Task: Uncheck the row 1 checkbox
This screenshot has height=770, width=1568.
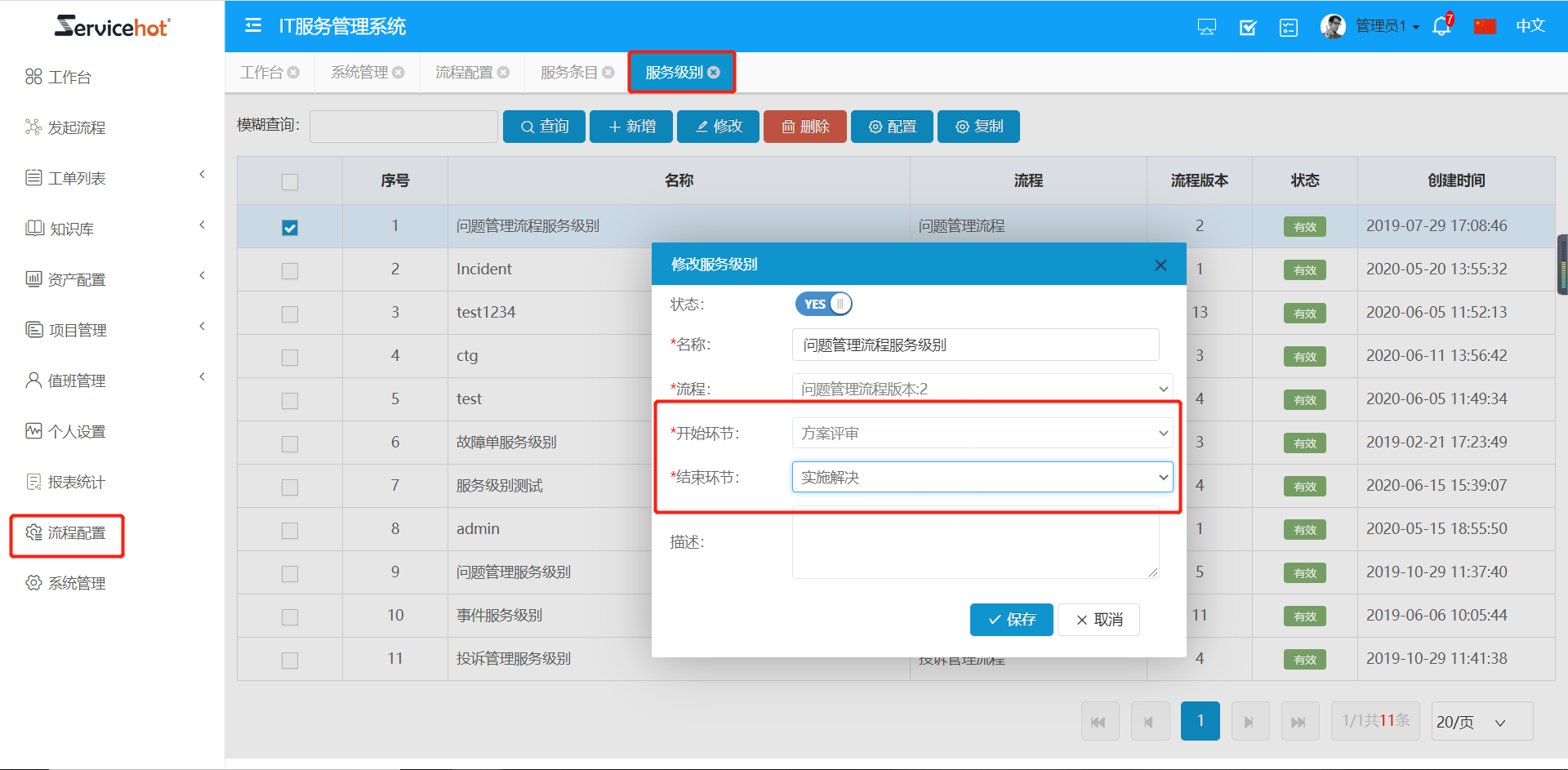Action: tap(290, 228)
